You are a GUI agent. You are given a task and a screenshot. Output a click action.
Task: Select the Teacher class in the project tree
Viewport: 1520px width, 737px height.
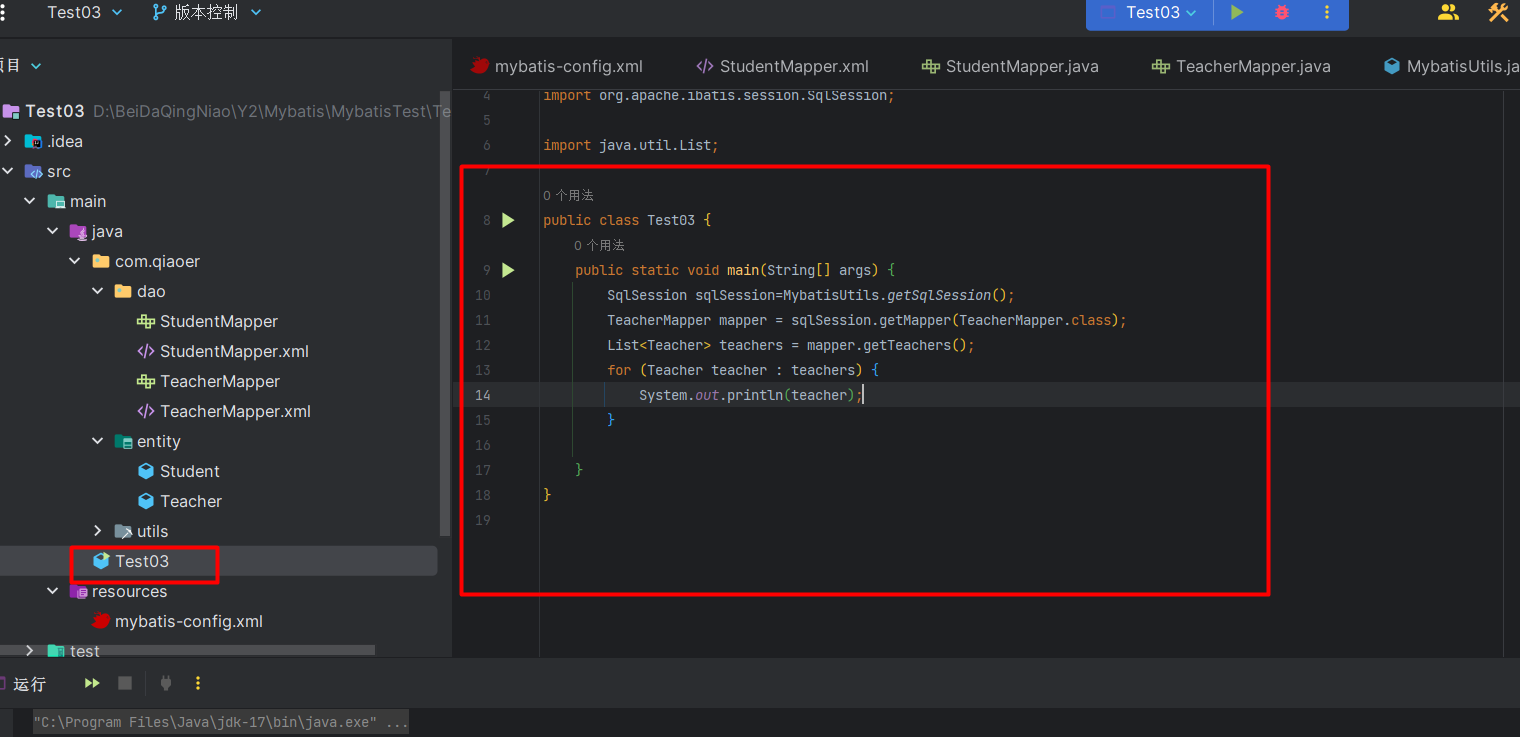click(x=190, y=501)
